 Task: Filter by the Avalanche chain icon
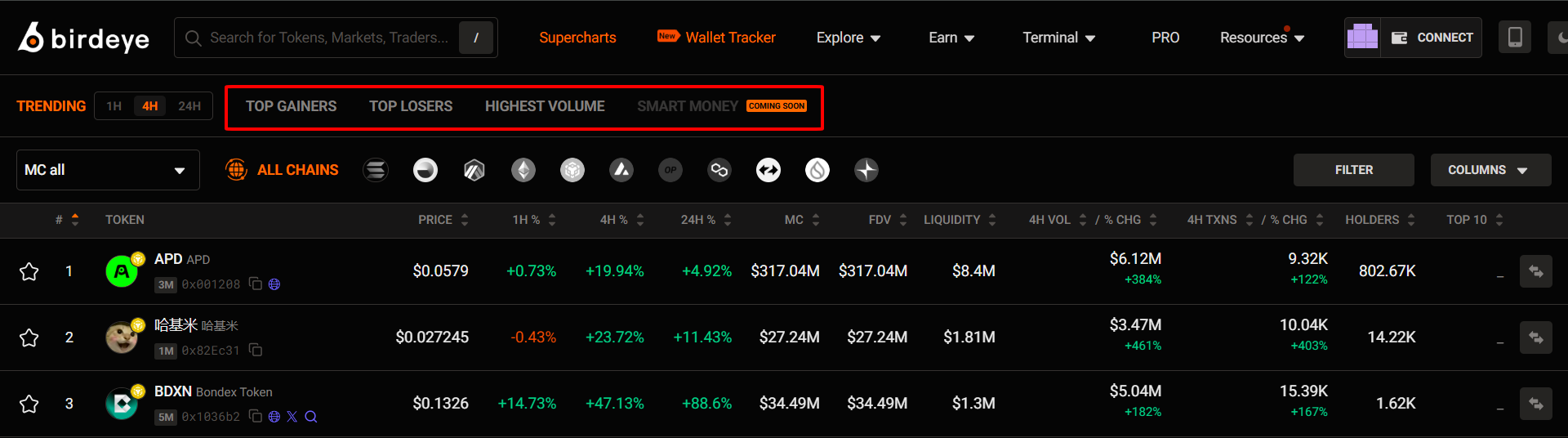tap(621, 170)
